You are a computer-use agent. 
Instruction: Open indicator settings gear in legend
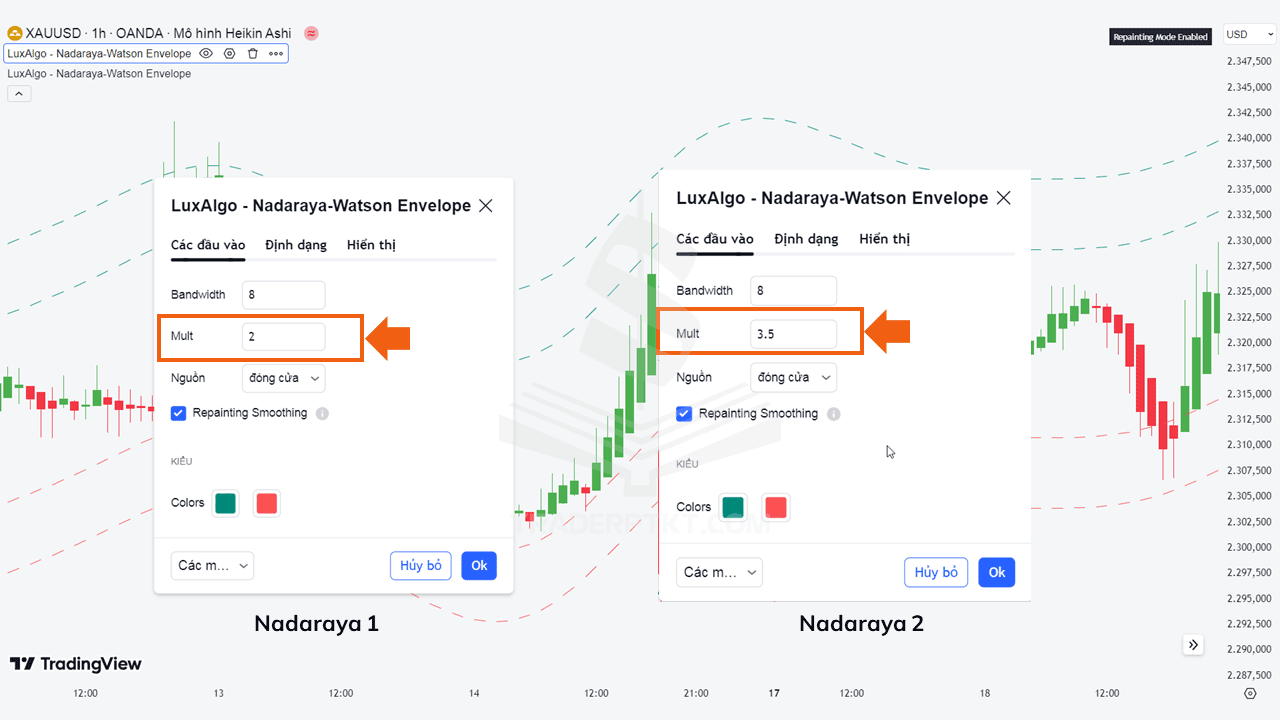pyautogui.click(x=229, y=53)
